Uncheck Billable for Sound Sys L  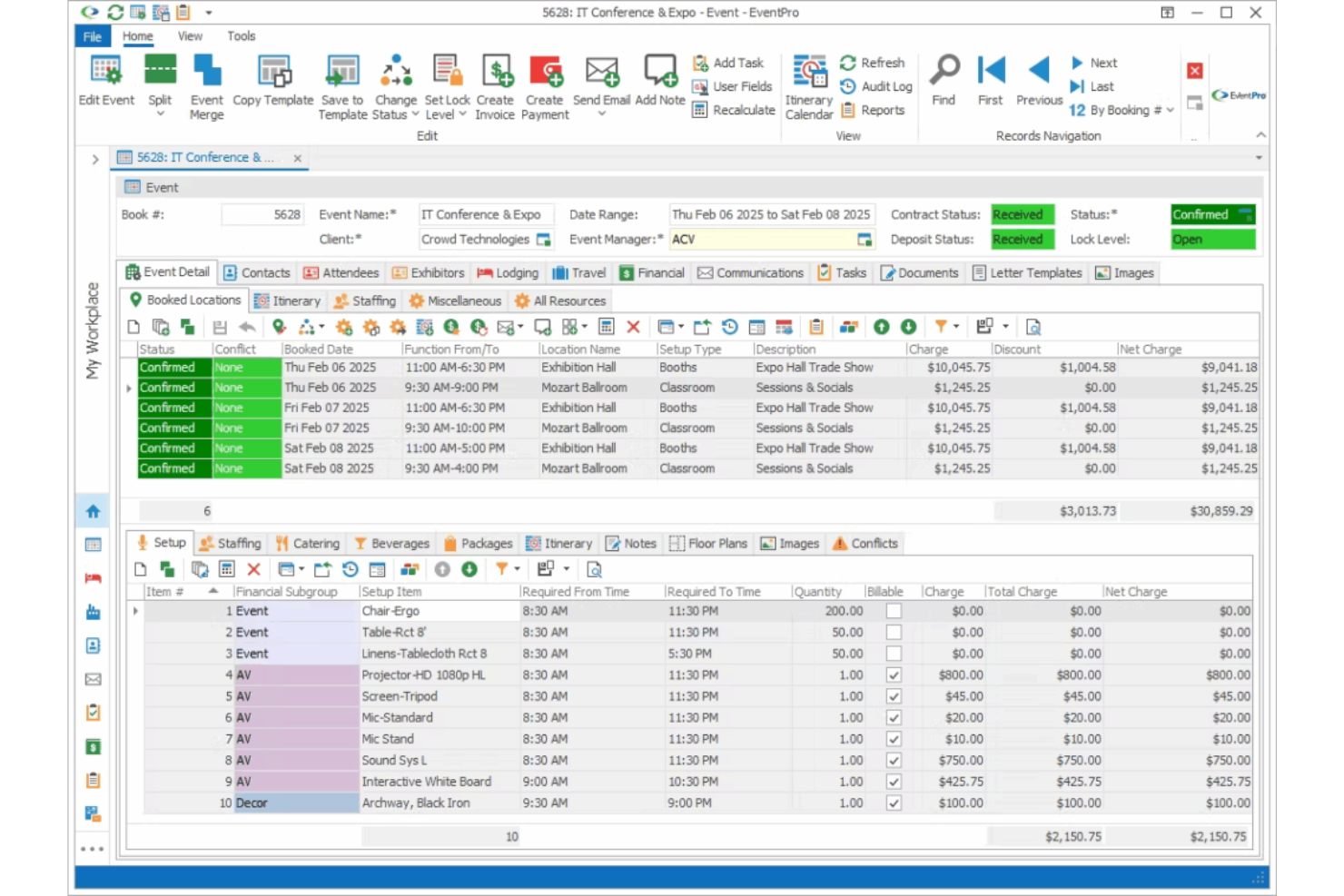point(894,761)
